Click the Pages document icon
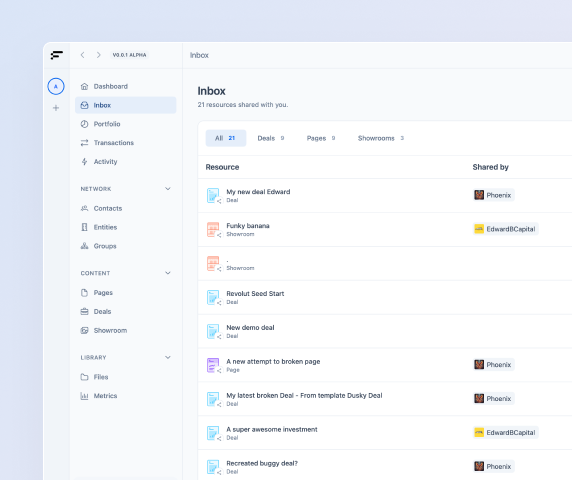Screen dimensions: 572x480 point(84,293)
